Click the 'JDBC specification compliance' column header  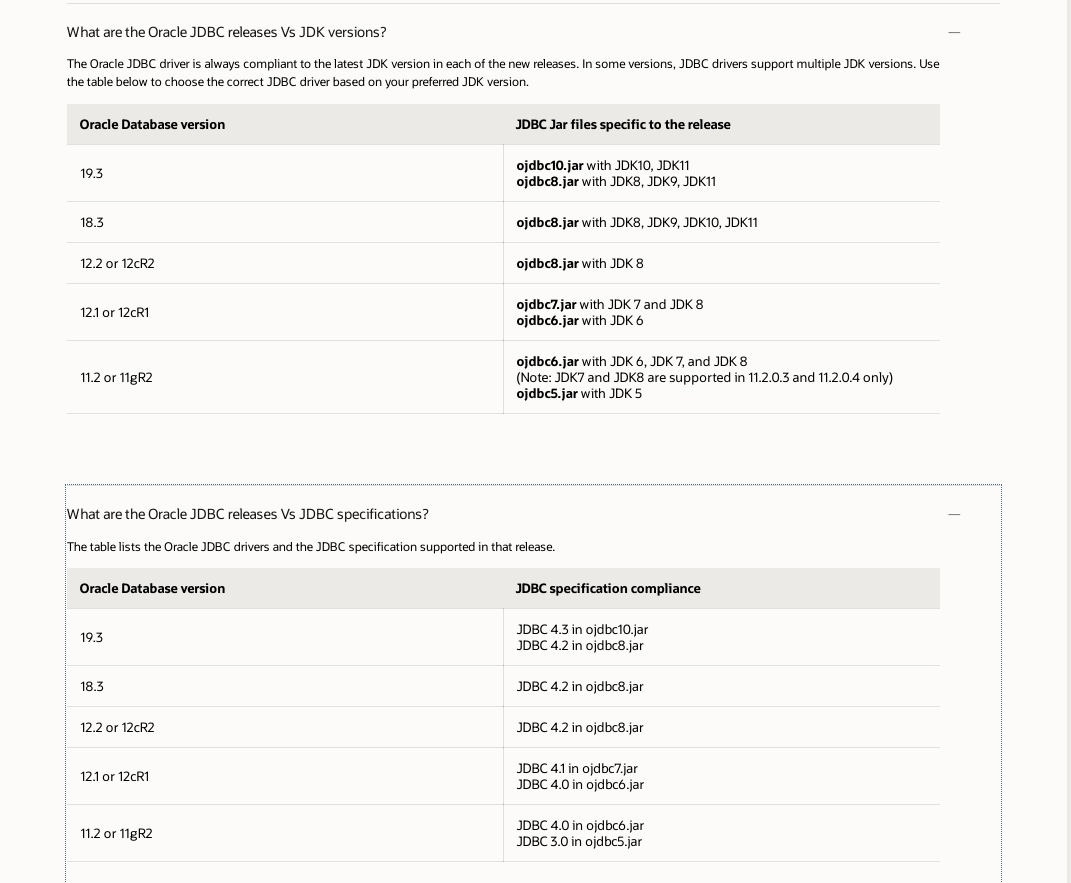coord(608,588)
